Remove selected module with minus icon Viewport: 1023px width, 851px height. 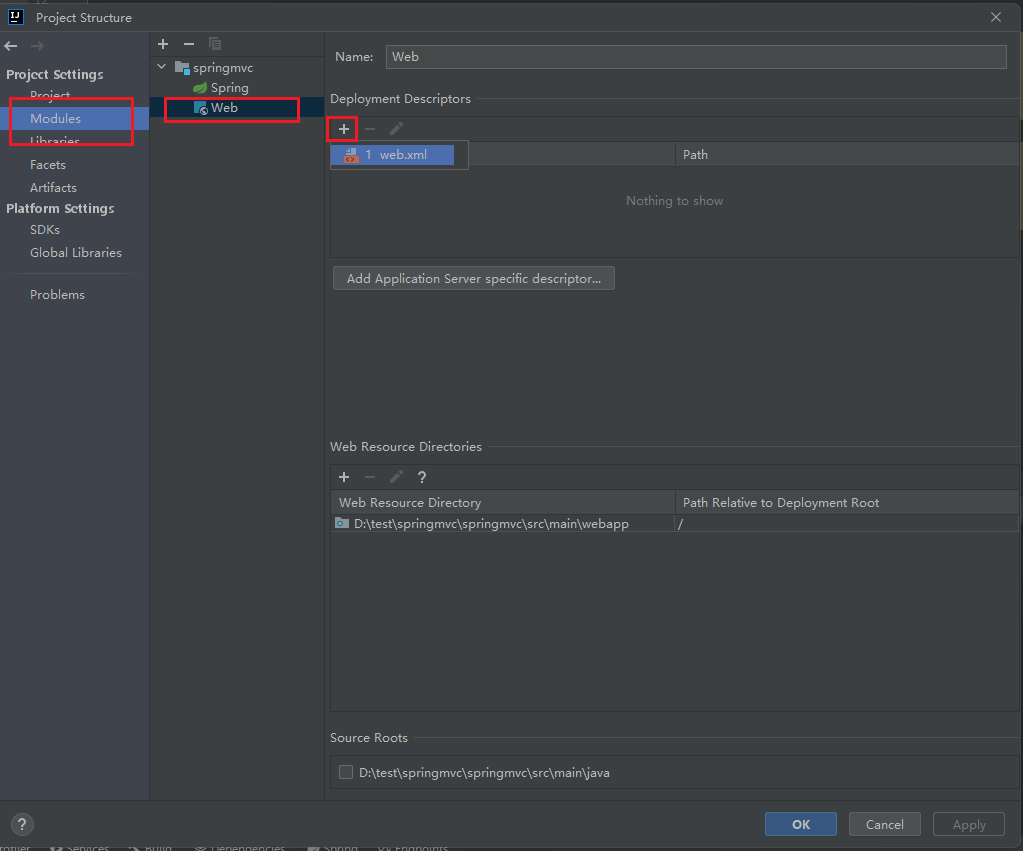[189, 44]
